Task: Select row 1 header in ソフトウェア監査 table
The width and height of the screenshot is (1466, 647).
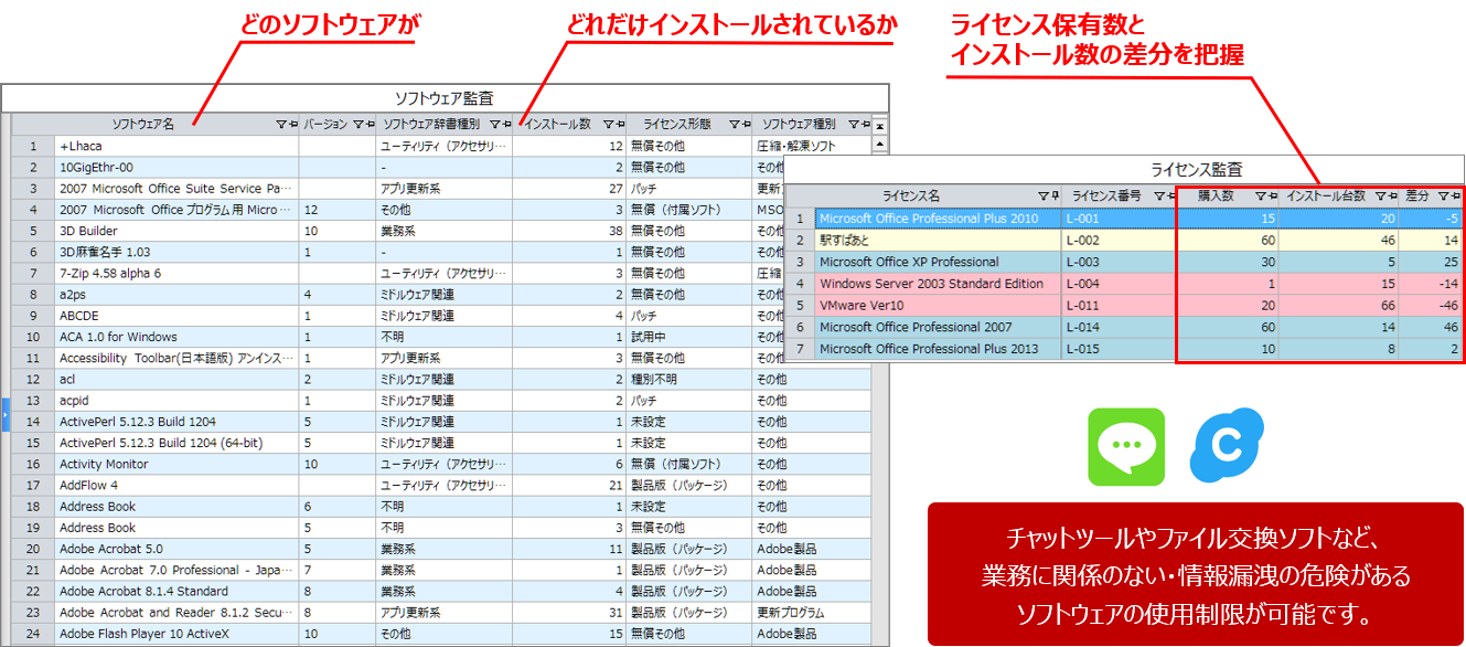Action: coord(33,146)
